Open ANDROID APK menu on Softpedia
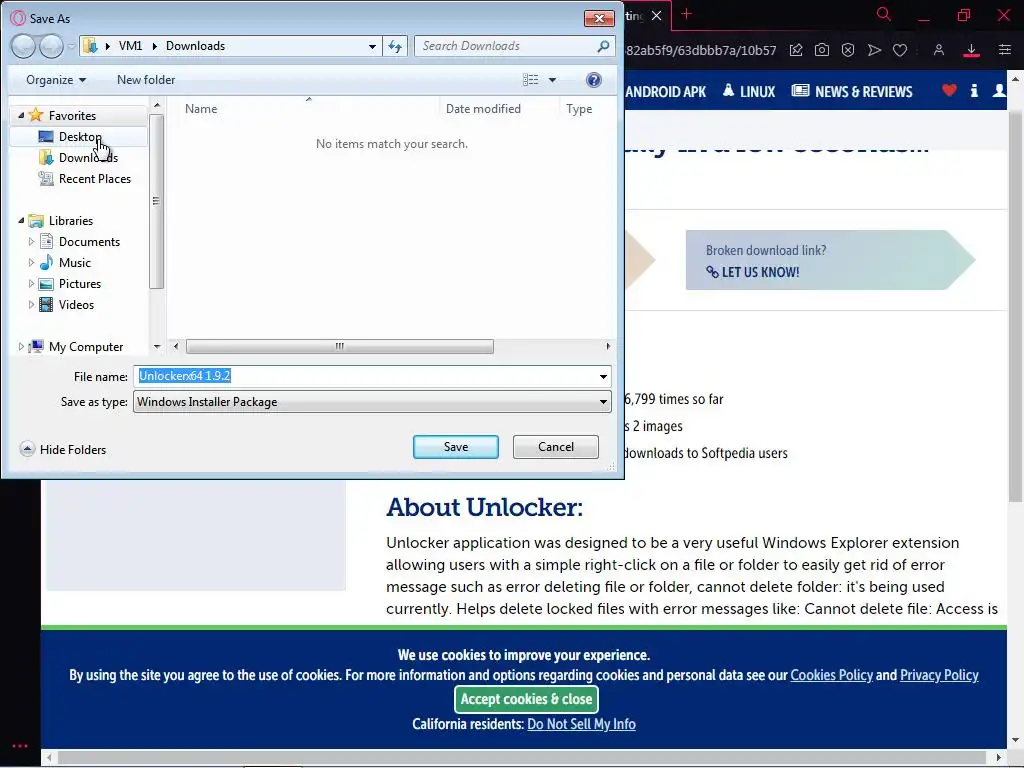 click(665, 91)
